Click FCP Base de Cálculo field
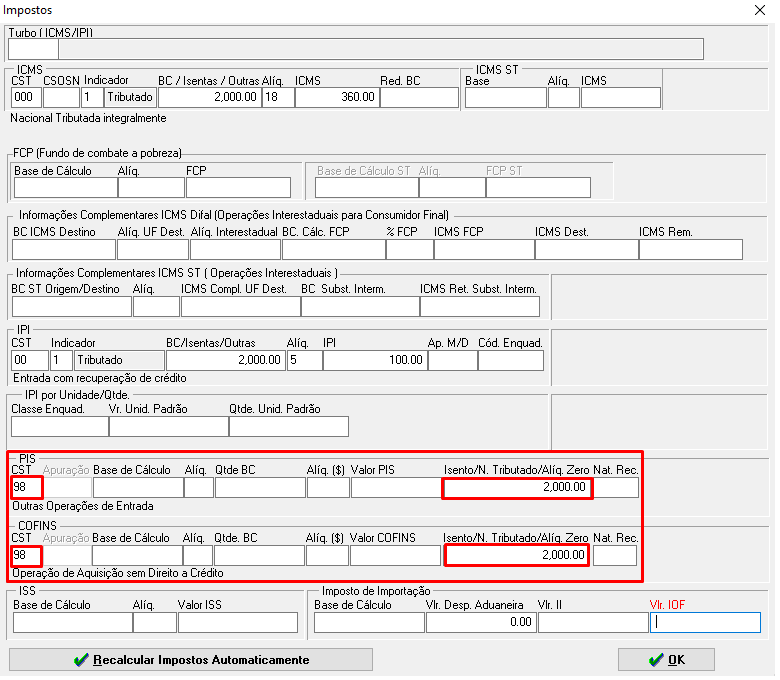Screen dimensions: 780x680 click(x=66, y=188)
